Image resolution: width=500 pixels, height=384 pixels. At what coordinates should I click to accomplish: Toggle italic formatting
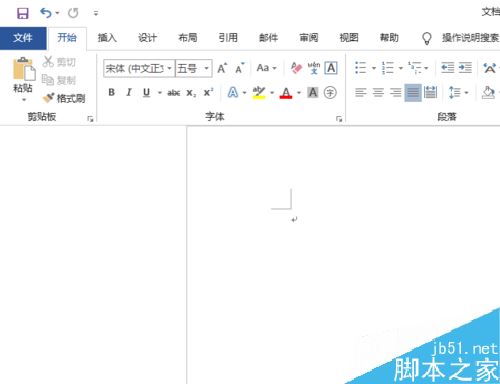[129, 92]
